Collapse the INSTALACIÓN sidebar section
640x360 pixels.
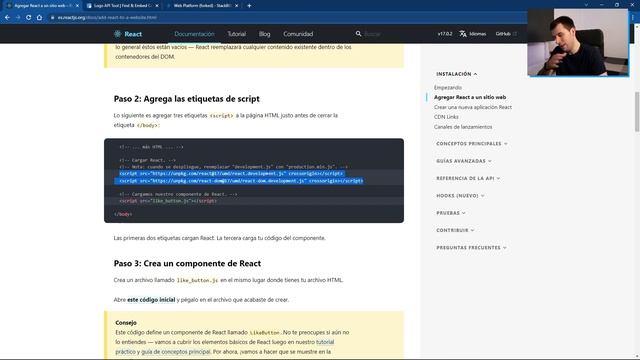[456, 74]
